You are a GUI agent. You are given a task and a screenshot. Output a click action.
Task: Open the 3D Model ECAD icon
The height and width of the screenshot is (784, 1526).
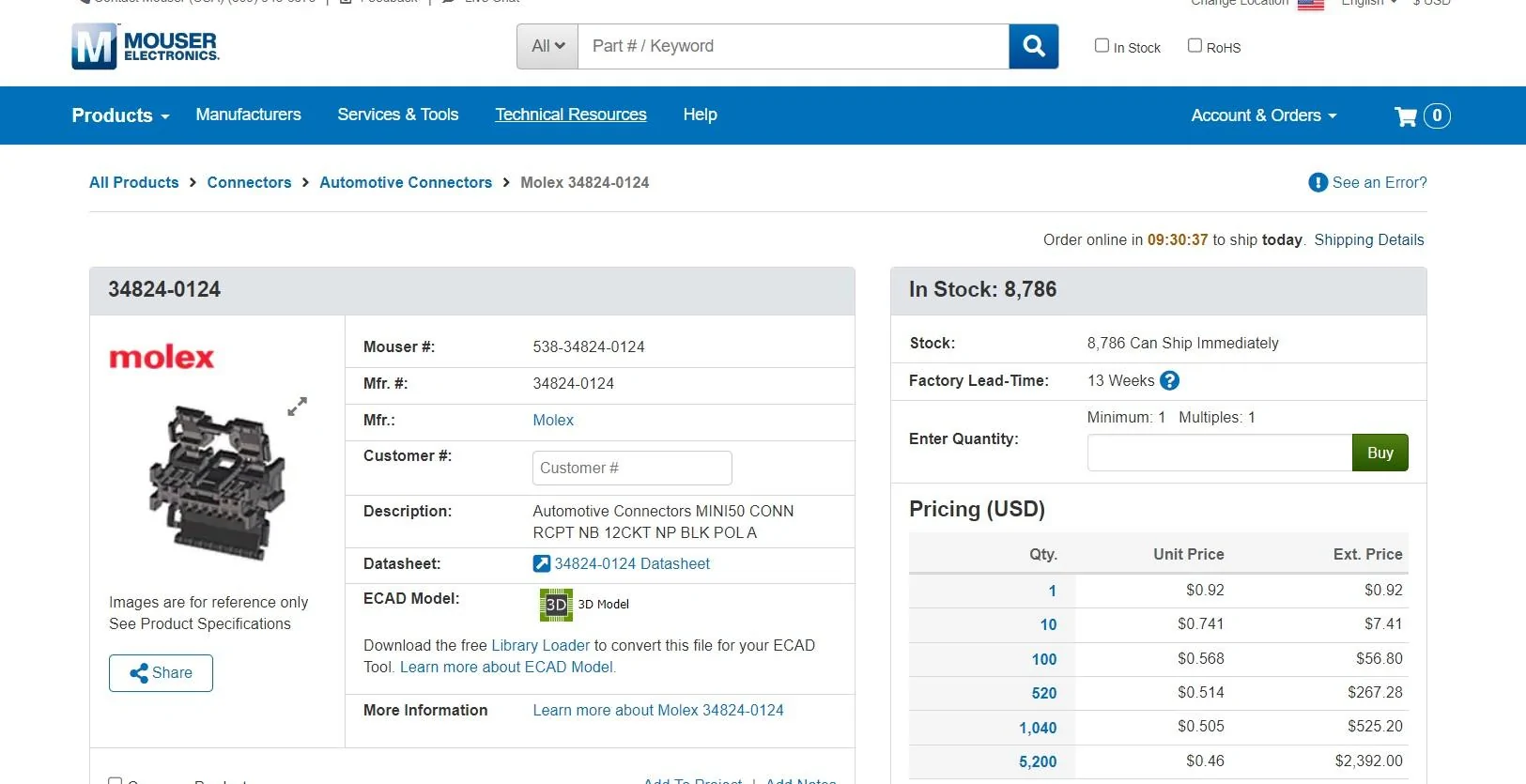pyautogui.click(x=556, y=605)
